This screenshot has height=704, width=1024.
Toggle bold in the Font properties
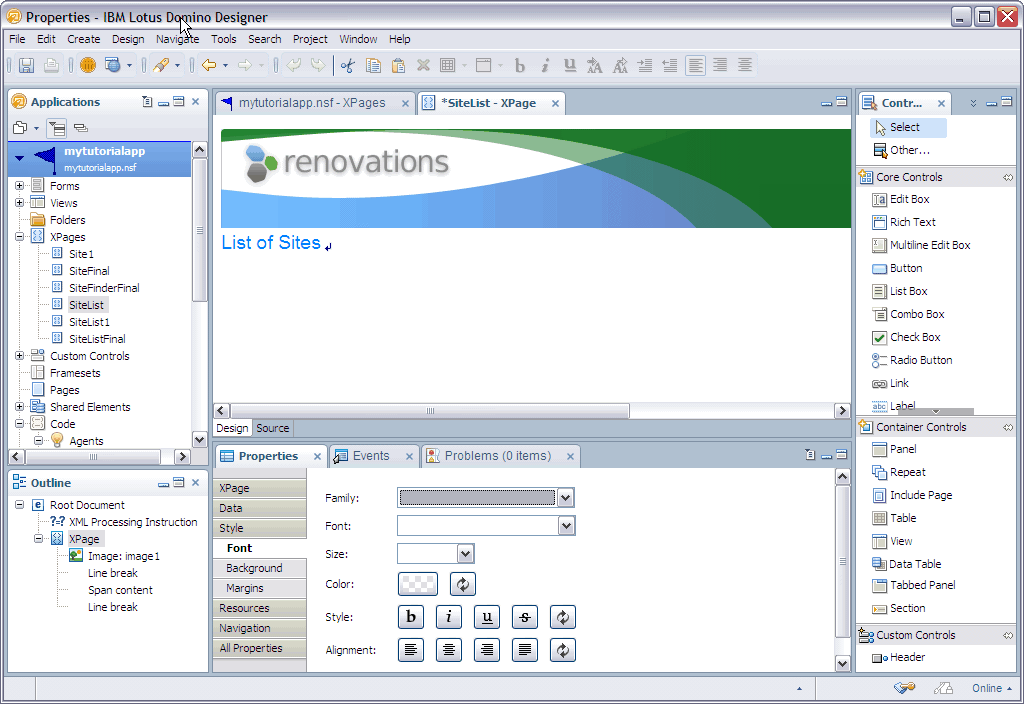tap(411, 617)
